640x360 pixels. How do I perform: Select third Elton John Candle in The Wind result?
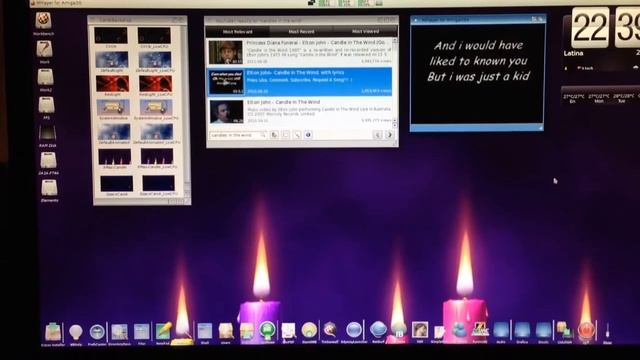(300, 111)
